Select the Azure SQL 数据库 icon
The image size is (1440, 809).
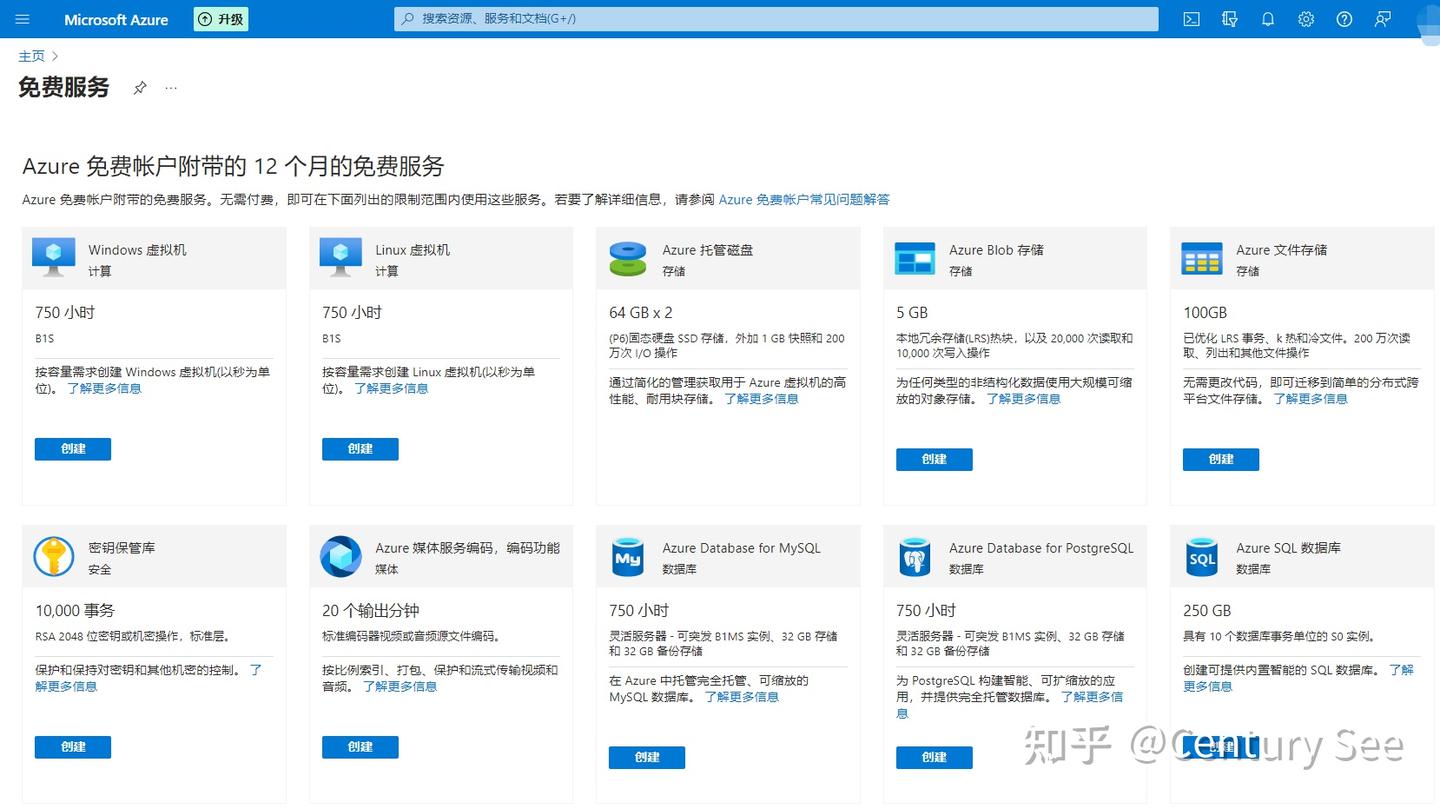tap(1202, 556)
